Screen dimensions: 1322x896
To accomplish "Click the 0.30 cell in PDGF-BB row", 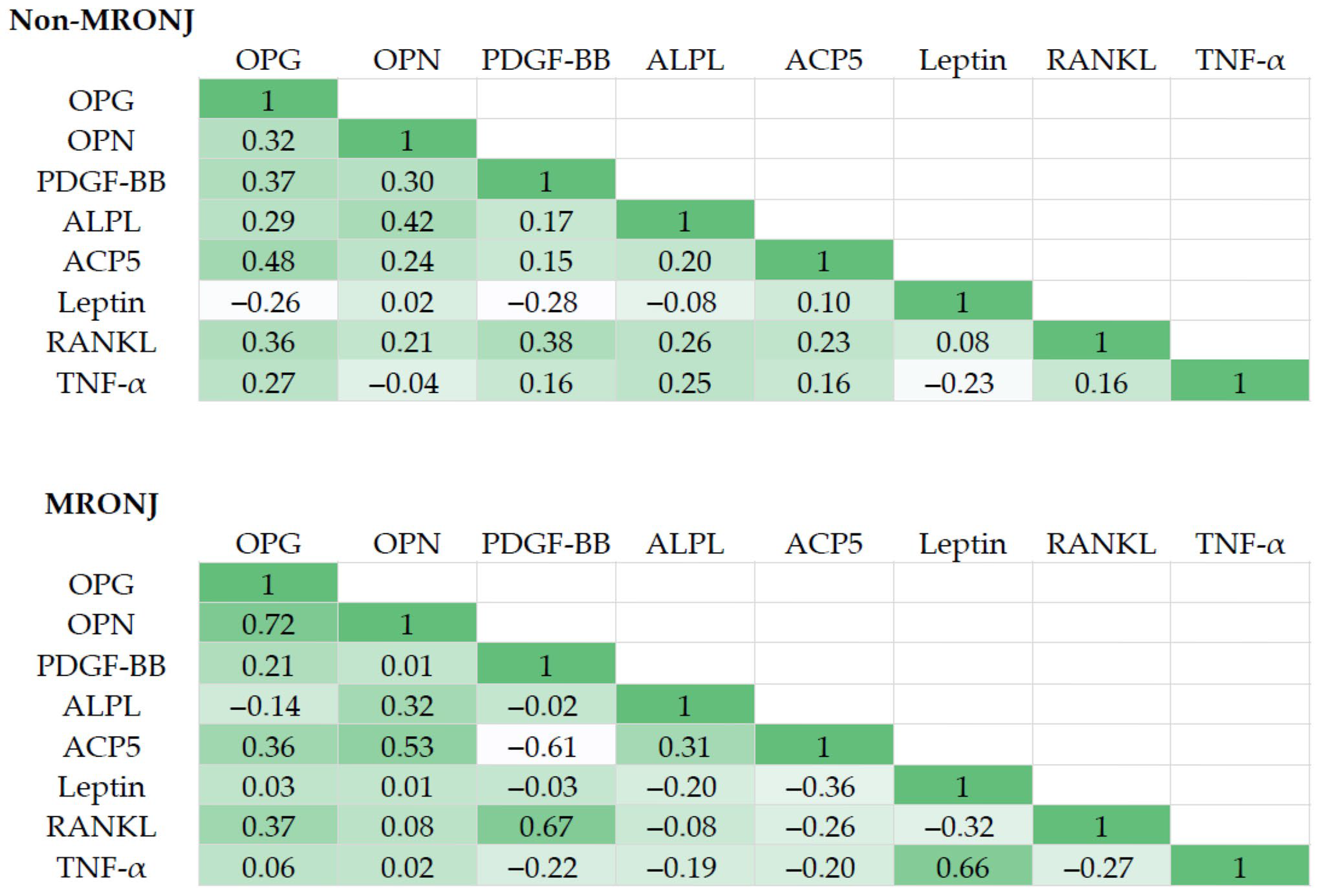I will point(407,181).
